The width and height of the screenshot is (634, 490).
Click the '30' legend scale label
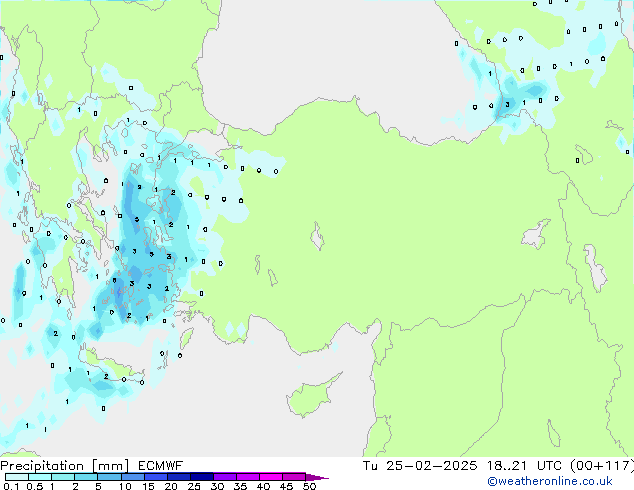tap(217, 486)
